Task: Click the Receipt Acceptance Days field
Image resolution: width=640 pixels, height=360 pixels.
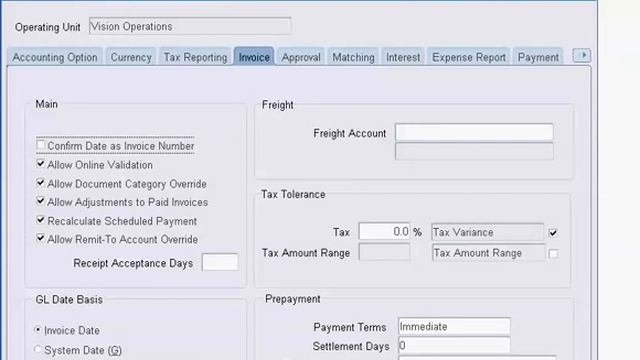Action: click(220, 262)
